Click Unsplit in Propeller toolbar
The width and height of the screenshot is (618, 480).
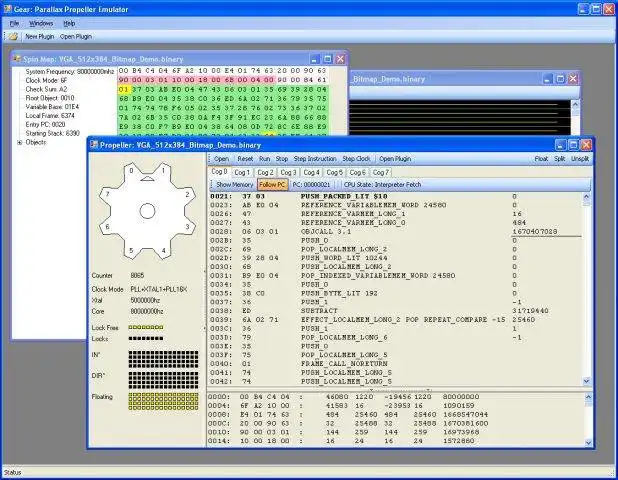tap(580, 158)
